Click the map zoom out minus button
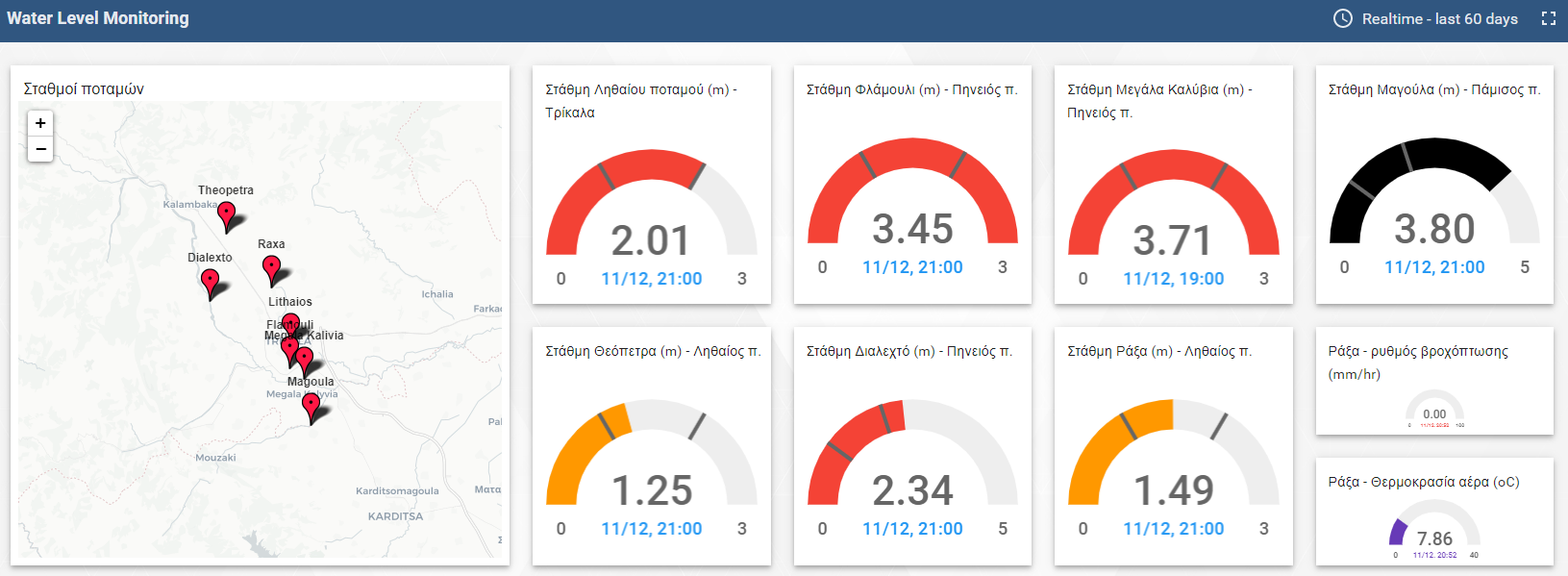Viewport: 1568px width, 576px height. point(40,149)
